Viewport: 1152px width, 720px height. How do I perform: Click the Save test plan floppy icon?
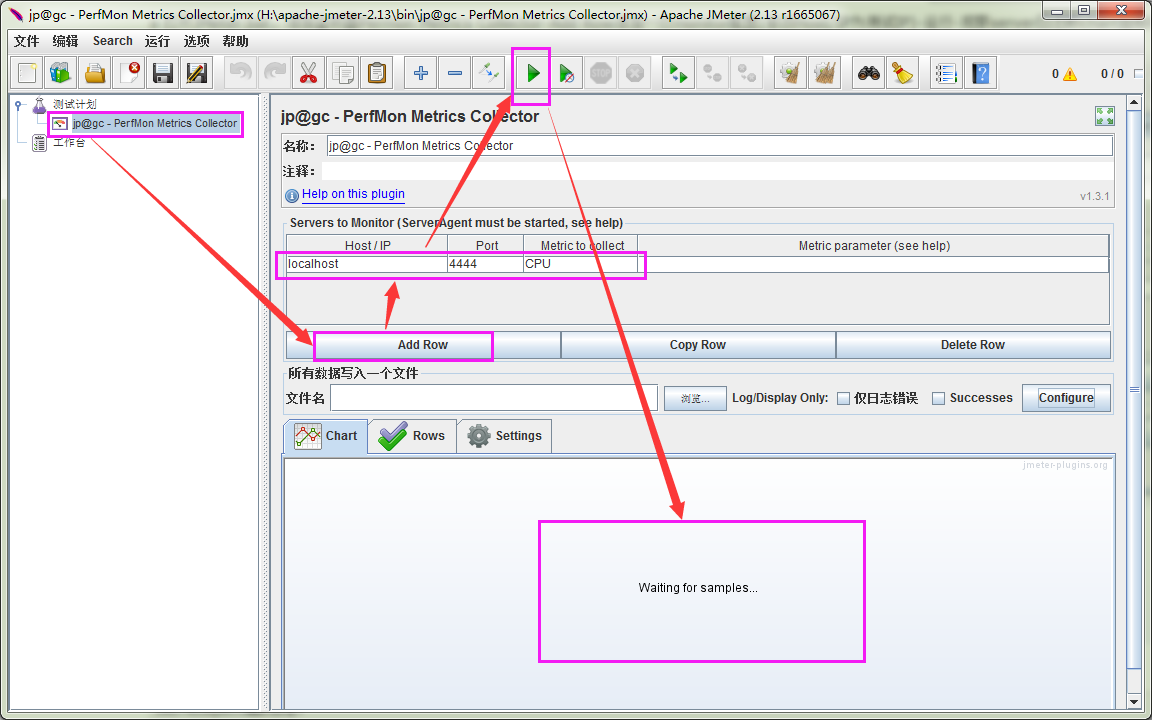click(x=162, y=73)
